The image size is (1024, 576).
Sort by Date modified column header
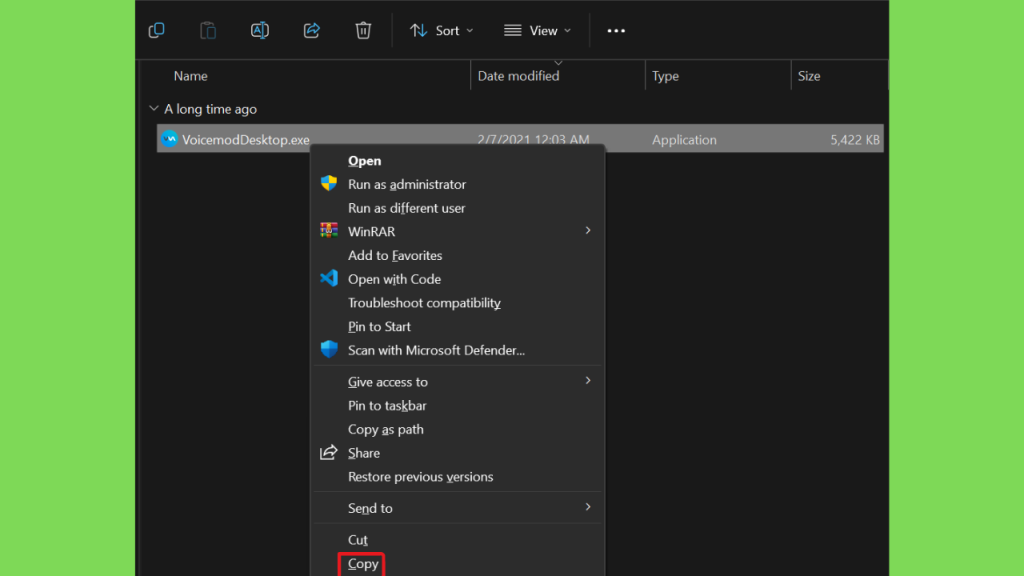pos(519,76)
